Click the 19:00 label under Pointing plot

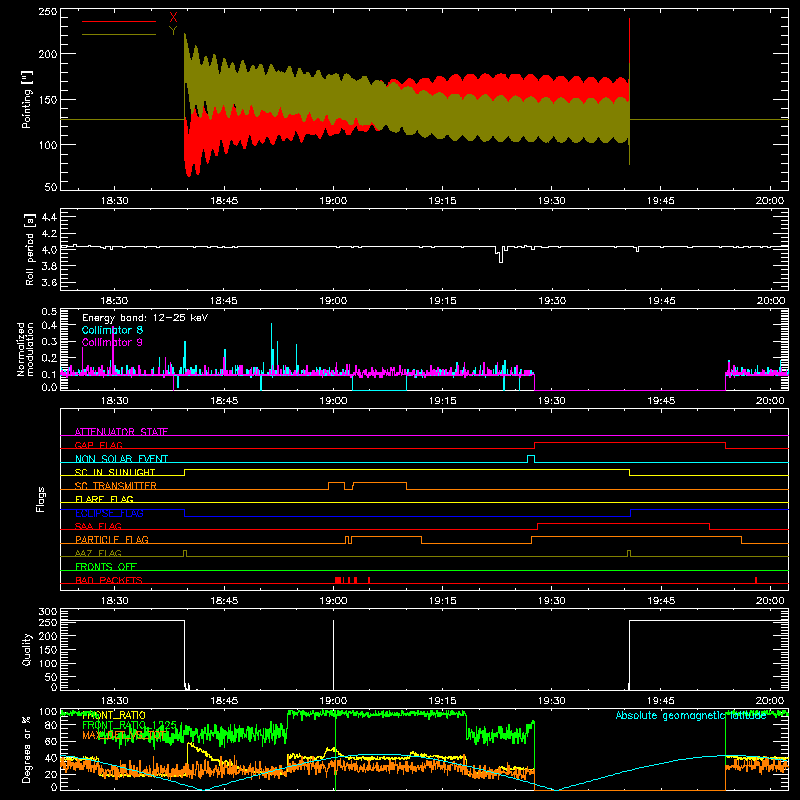click(333, 201)
